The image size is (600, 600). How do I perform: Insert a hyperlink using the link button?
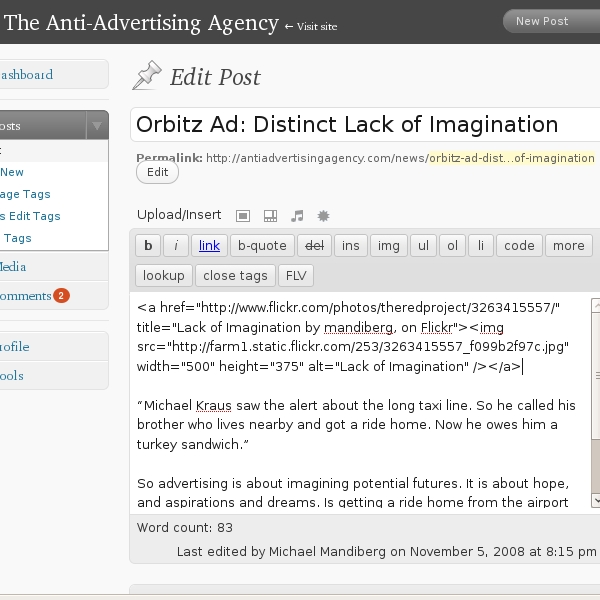[209, 246]
